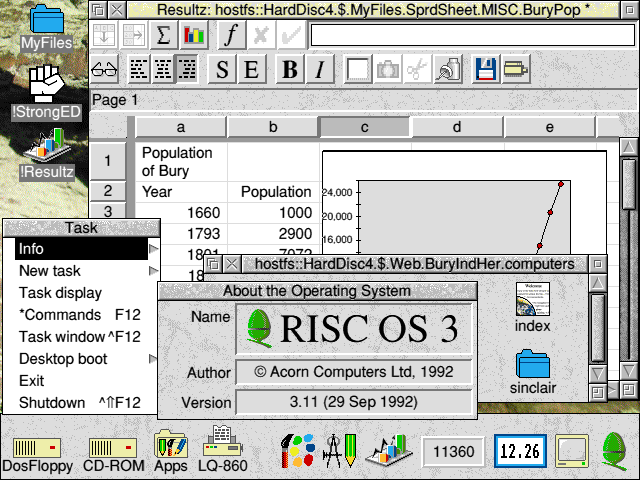Screen dimensions: 640x480
Task: Click the function f icon
Action: tap(231, 35)
